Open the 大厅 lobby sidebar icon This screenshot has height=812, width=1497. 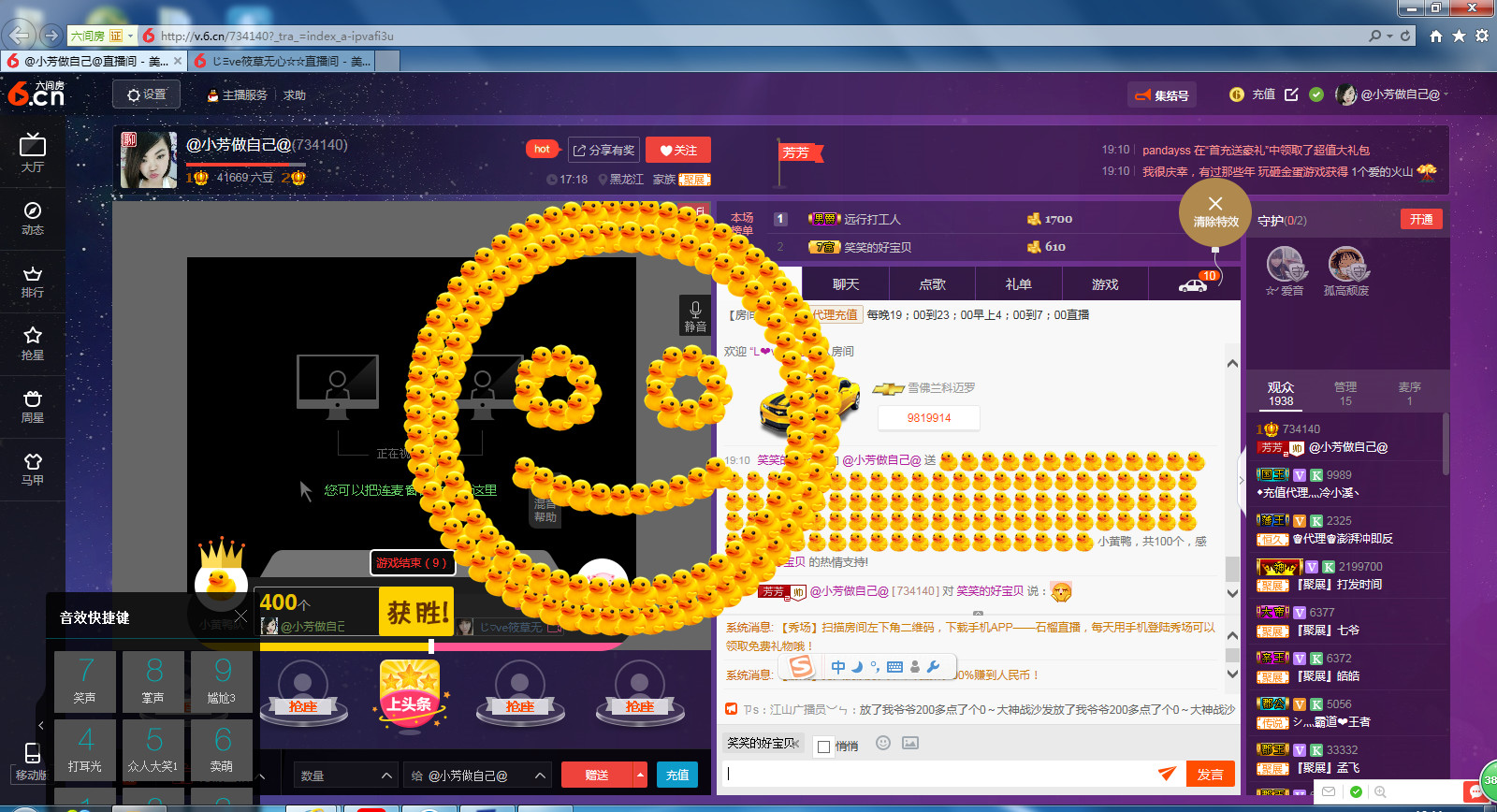(x=33, y=153)
